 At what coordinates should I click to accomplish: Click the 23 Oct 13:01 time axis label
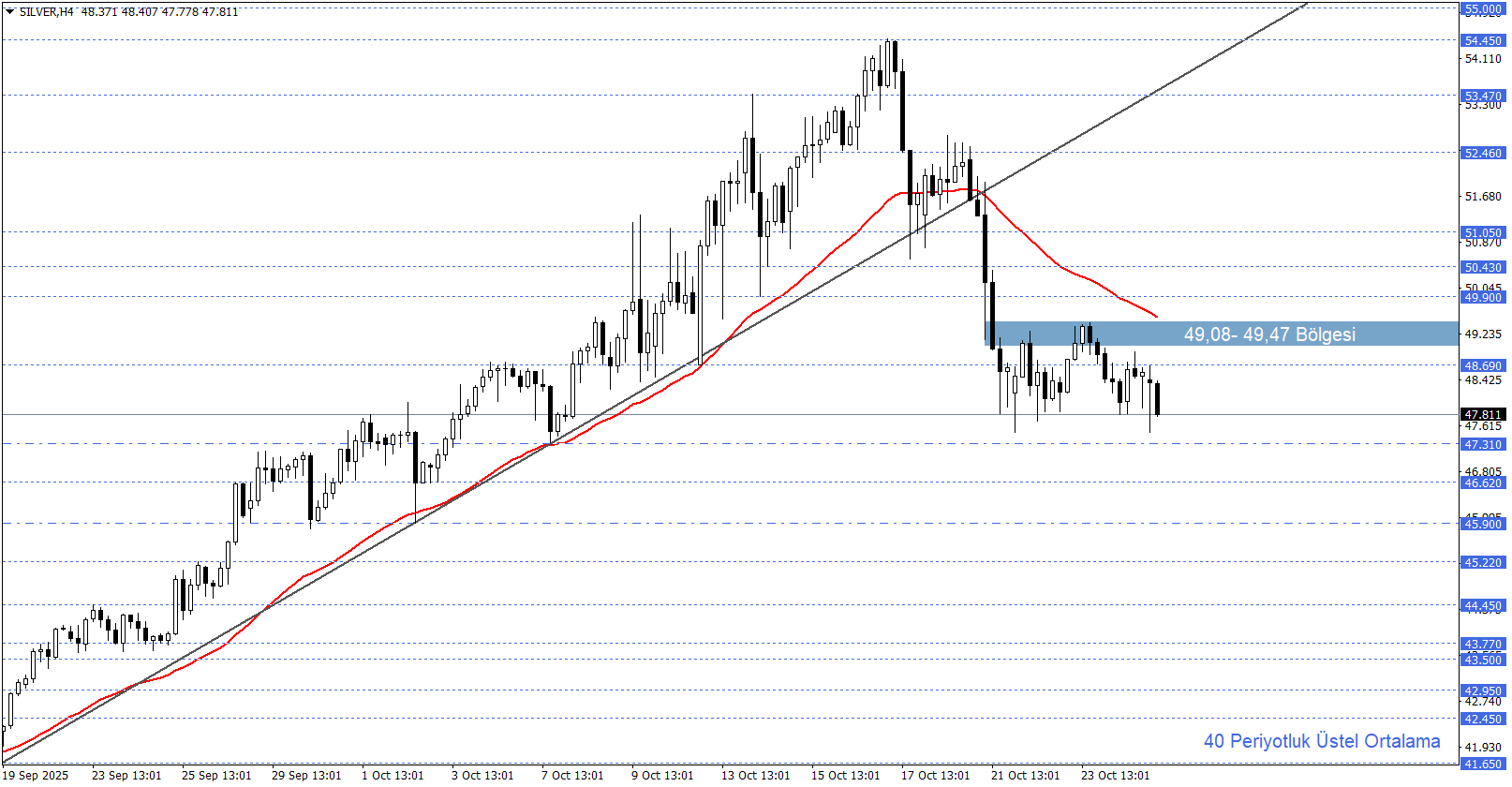click(x=1115, y=775)
